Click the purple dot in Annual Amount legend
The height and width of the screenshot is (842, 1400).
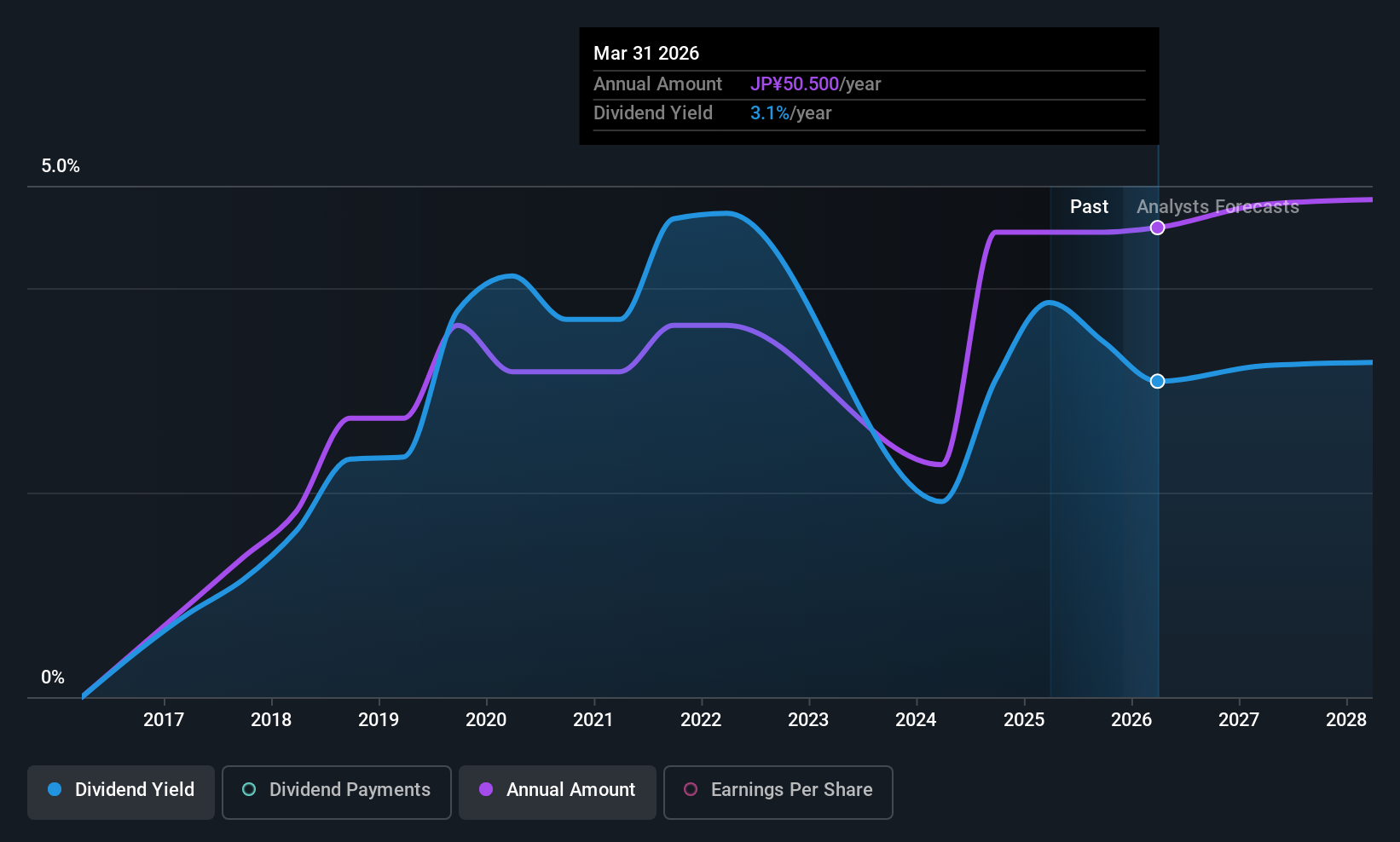tap(486, 789)
